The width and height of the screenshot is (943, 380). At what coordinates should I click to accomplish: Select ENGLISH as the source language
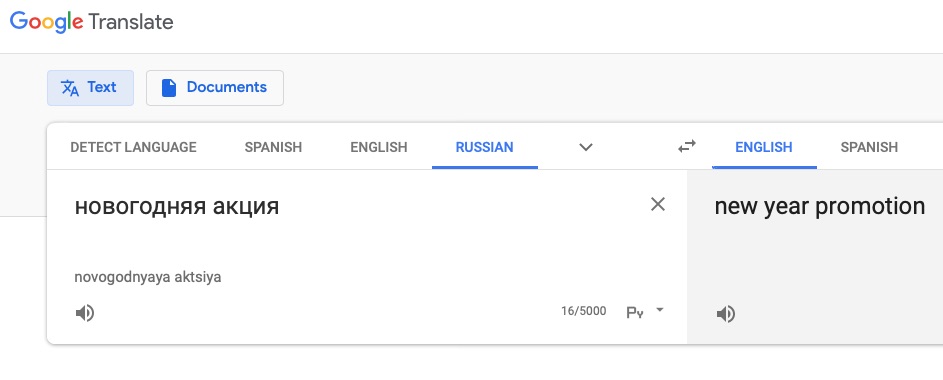coord(379,147)
